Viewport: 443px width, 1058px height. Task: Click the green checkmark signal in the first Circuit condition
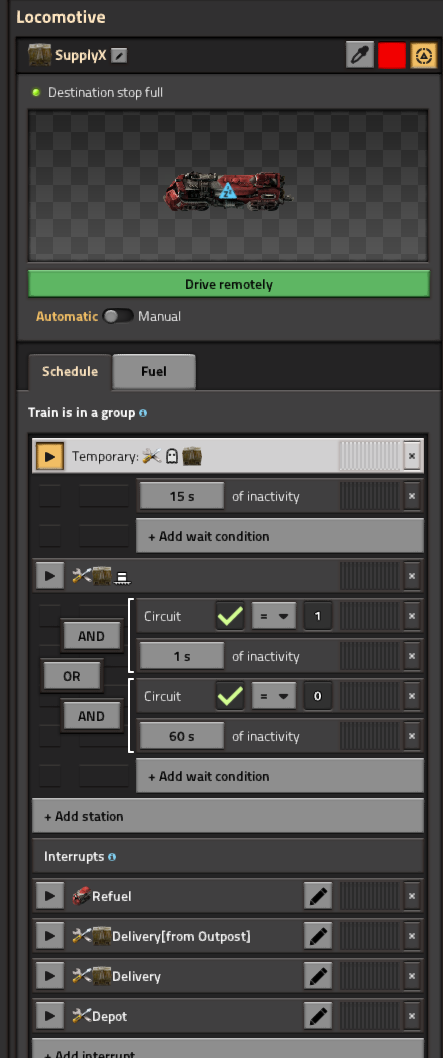(230, 616)
